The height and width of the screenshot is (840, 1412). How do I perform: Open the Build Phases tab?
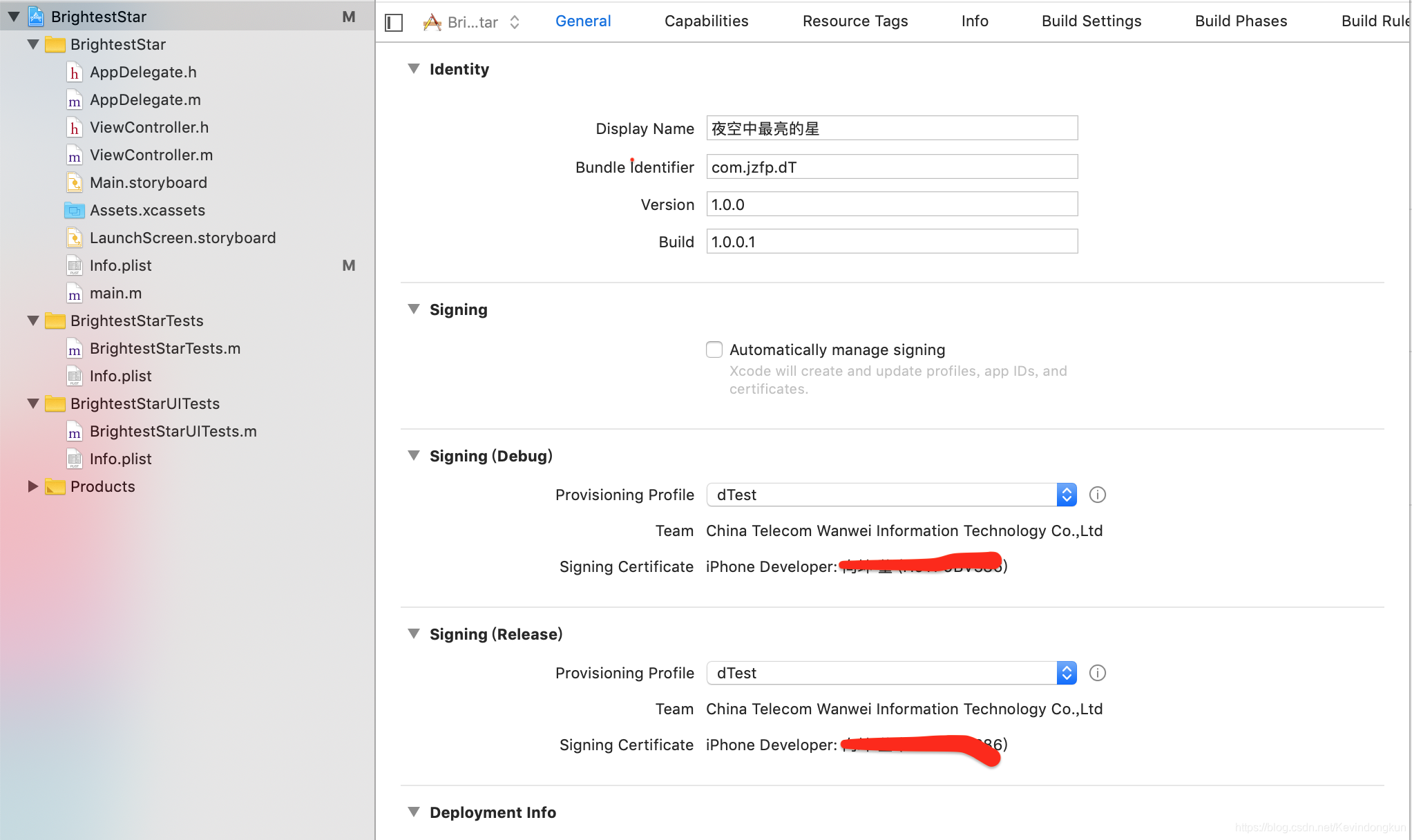pyautogui.click(x=1241, y=21)
